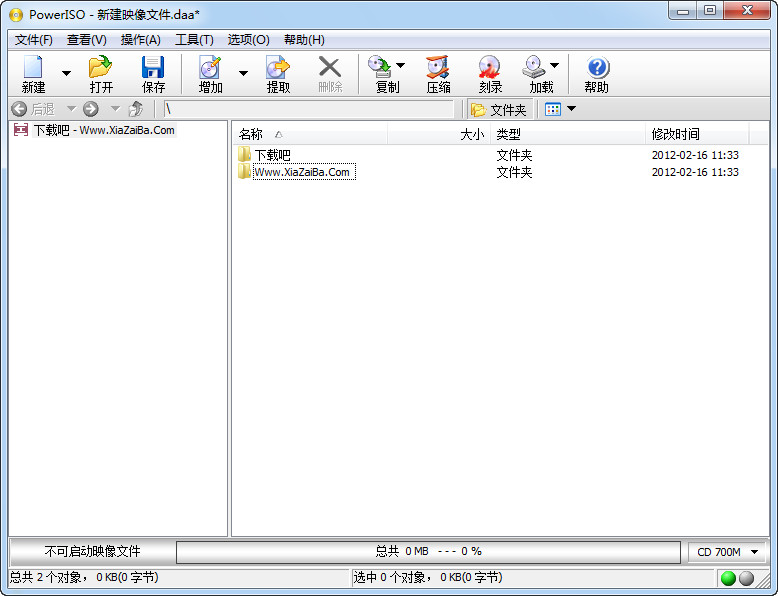The image size is (778, 596).
Task: Open the 操作(A) menu
Action: (x=140, y=40)
